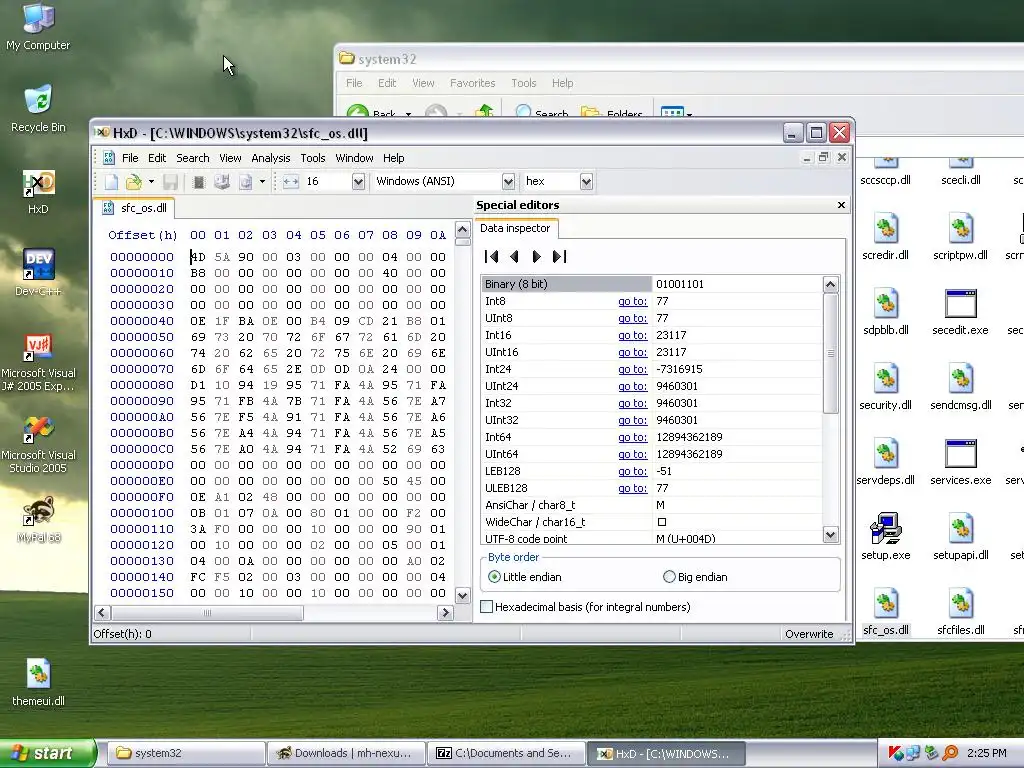1024x768 pixels.
Task: Expand the Open file dropdown arrow
Action: (151, 182)
